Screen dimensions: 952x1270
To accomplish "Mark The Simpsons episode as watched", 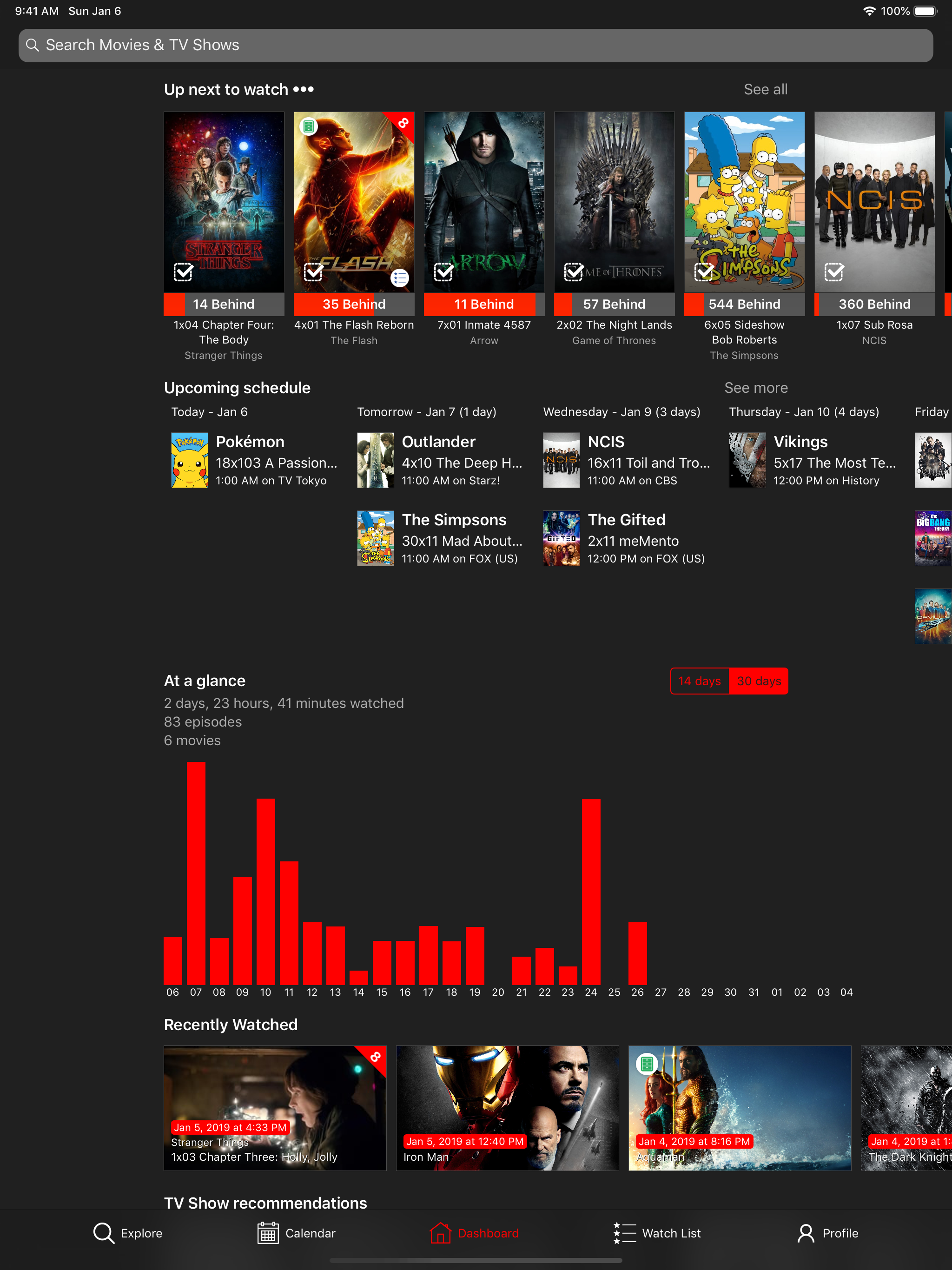I will 704,271.
